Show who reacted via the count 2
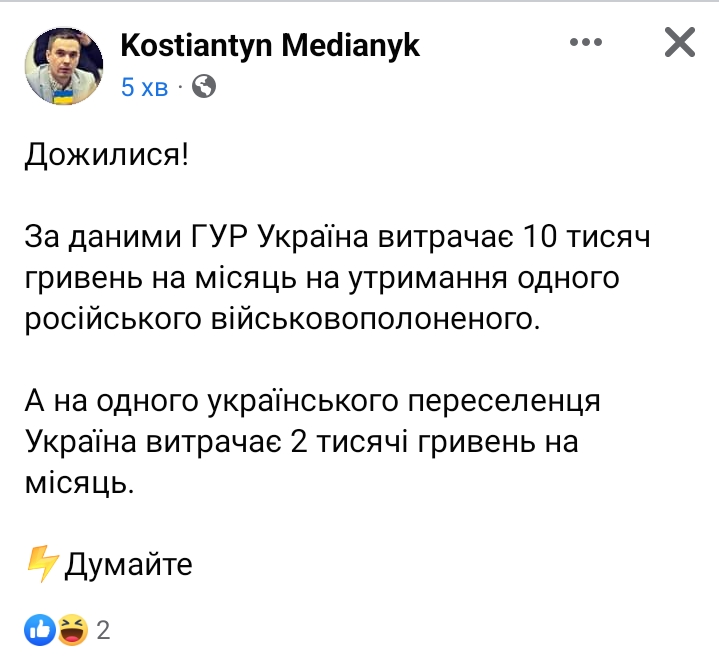The image size is (719, 671). coord(102,630)
